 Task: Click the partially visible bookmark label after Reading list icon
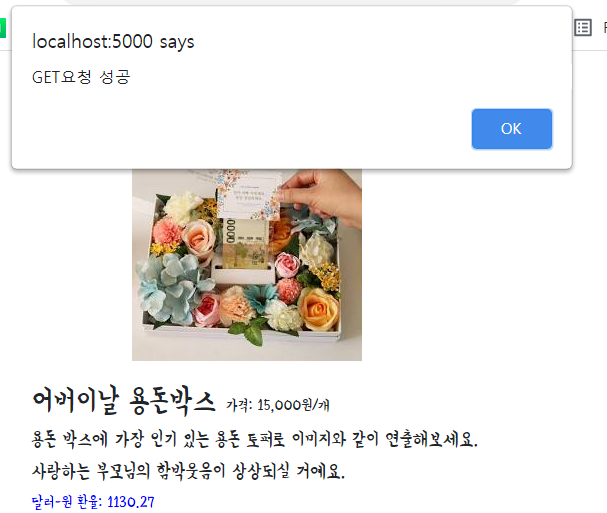(x=605, y=28)
